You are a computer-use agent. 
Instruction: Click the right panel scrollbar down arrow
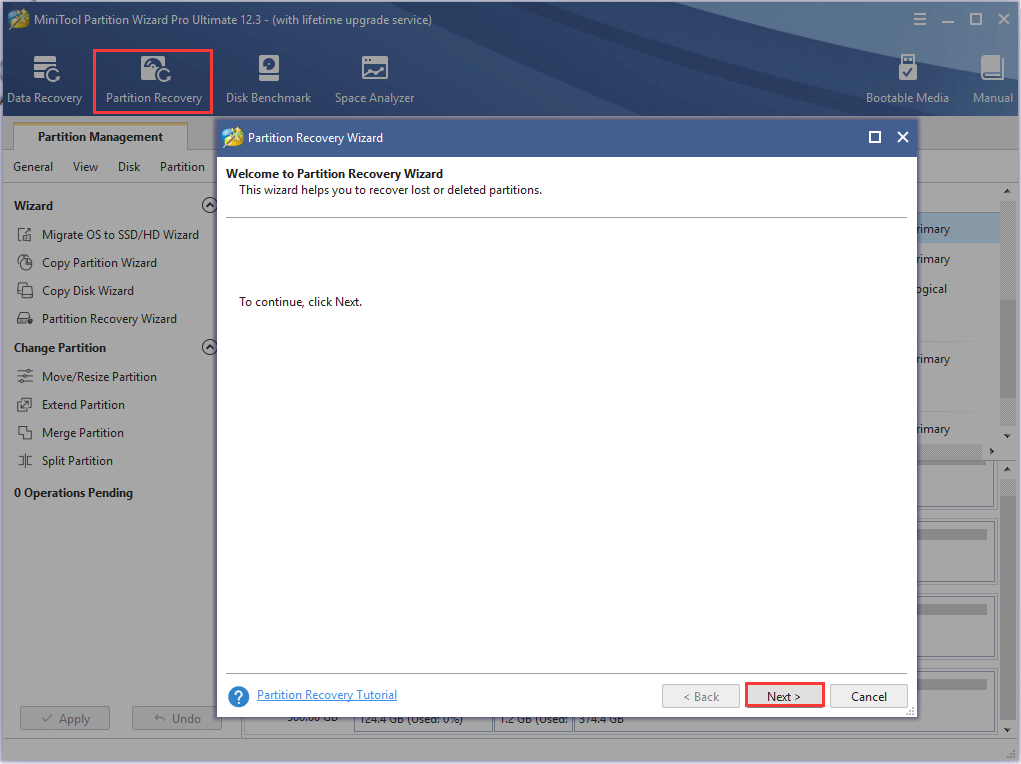[x=1008, y=435]
